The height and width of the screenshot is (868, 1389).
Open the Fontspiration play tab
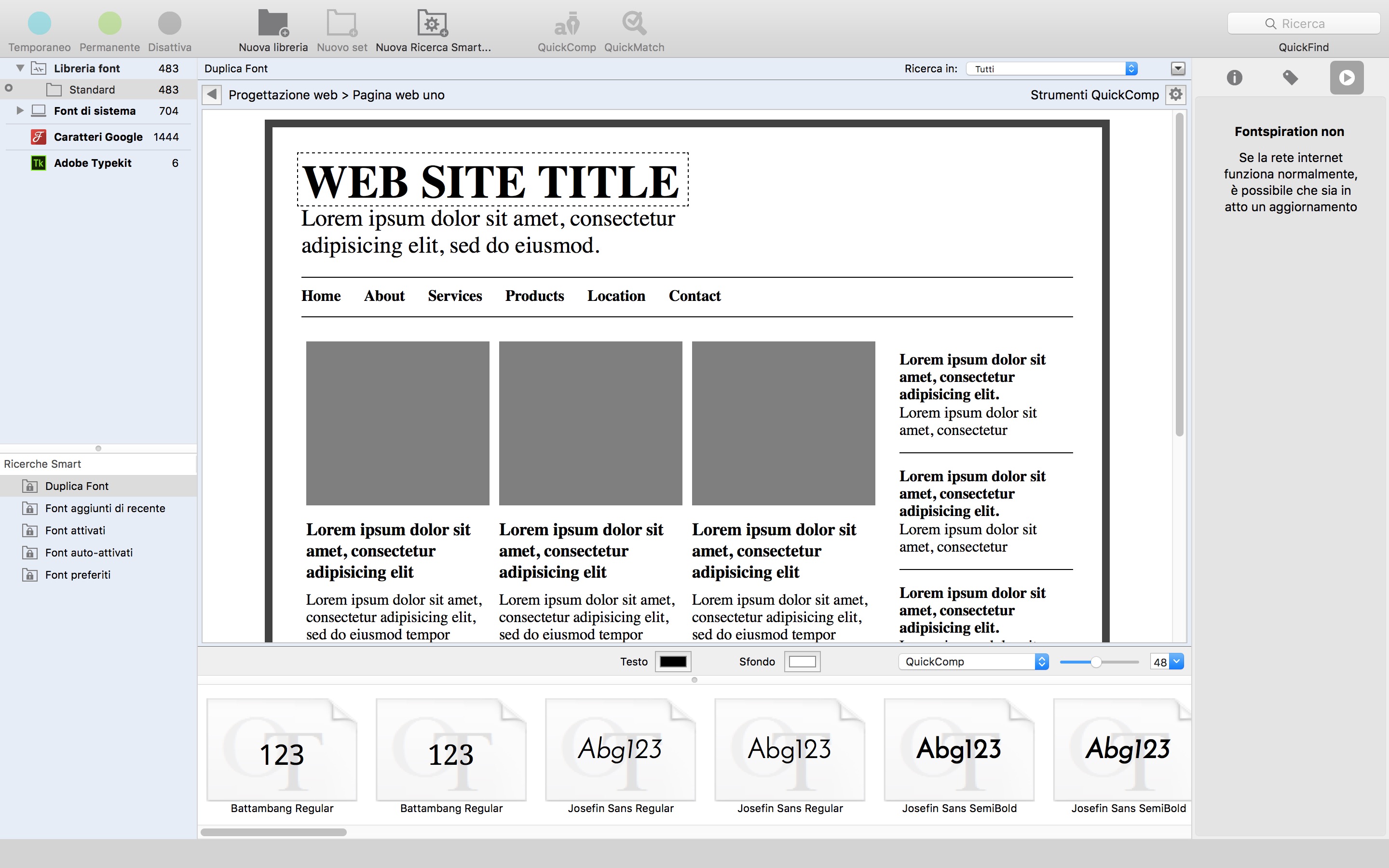coord(1347,78)
